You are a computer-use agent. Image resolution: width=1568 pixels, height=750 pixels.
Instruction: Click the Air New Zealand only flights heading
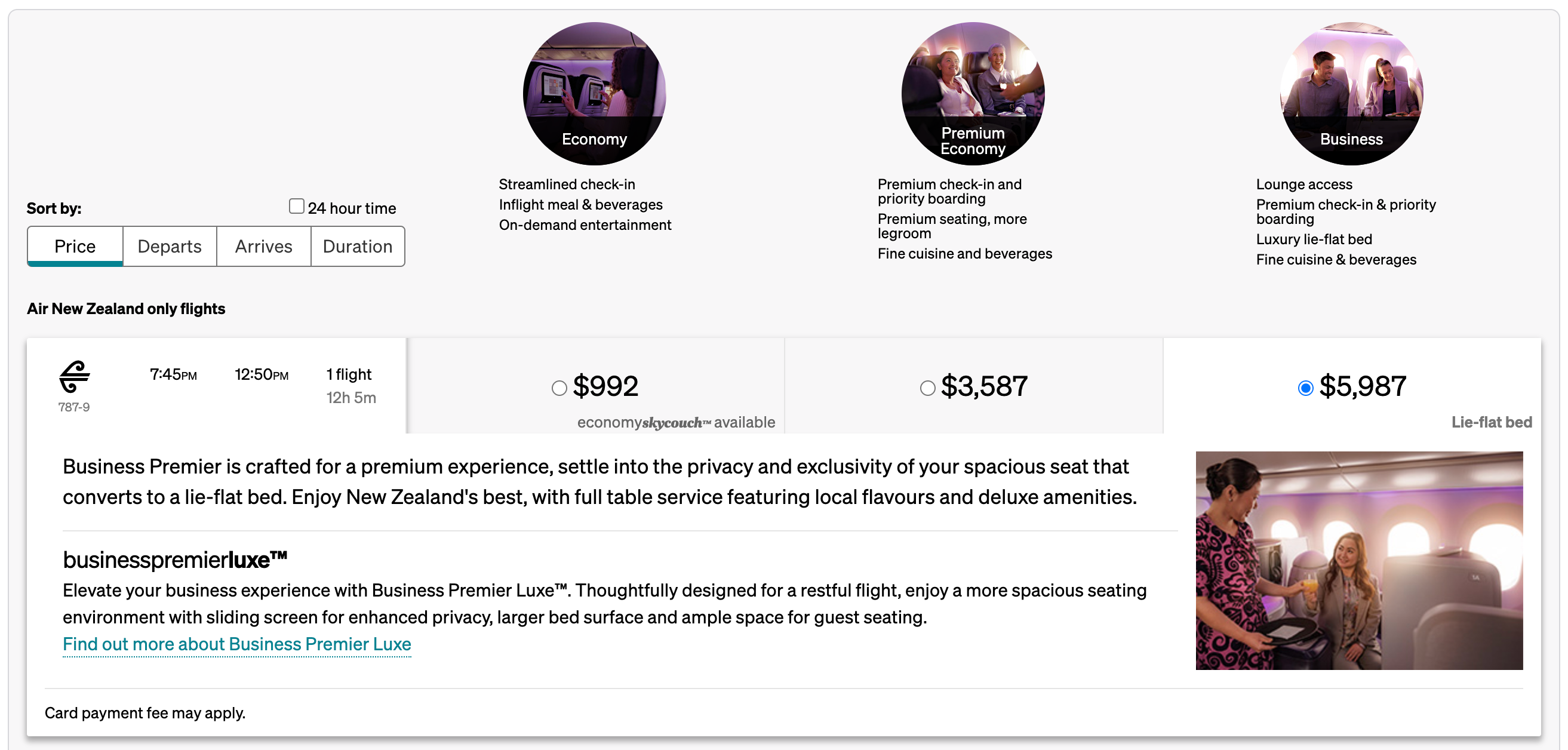tap(125, 309)
